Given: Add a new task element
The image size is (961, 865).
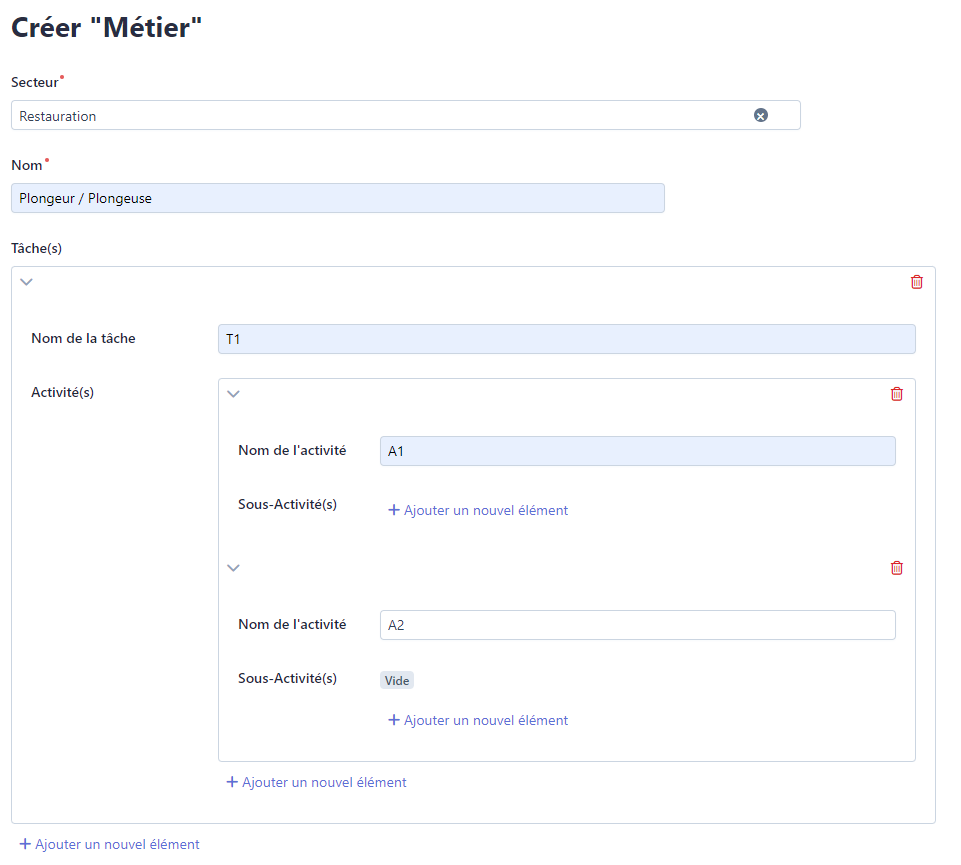Looking at the screenshot, I should tap(110, 844).
